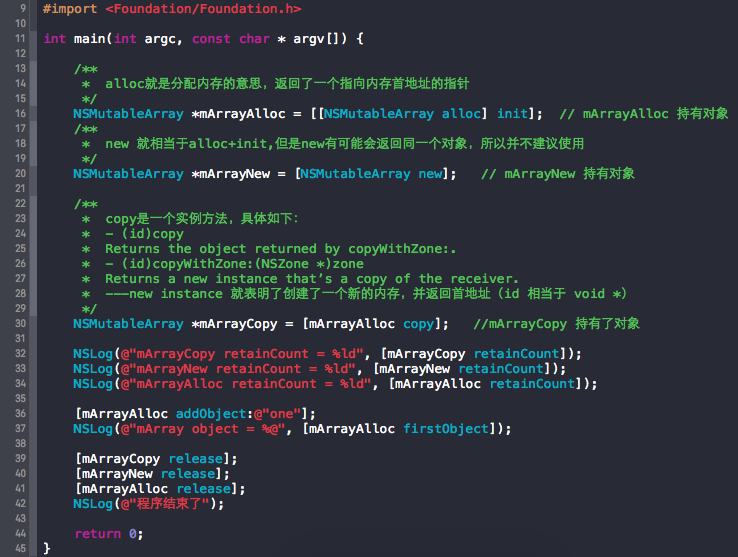Image resolution: width=738 pixels, height=557 pixels.
Task: Click the closing brace on line 45
Action: (x=46, y=548)
